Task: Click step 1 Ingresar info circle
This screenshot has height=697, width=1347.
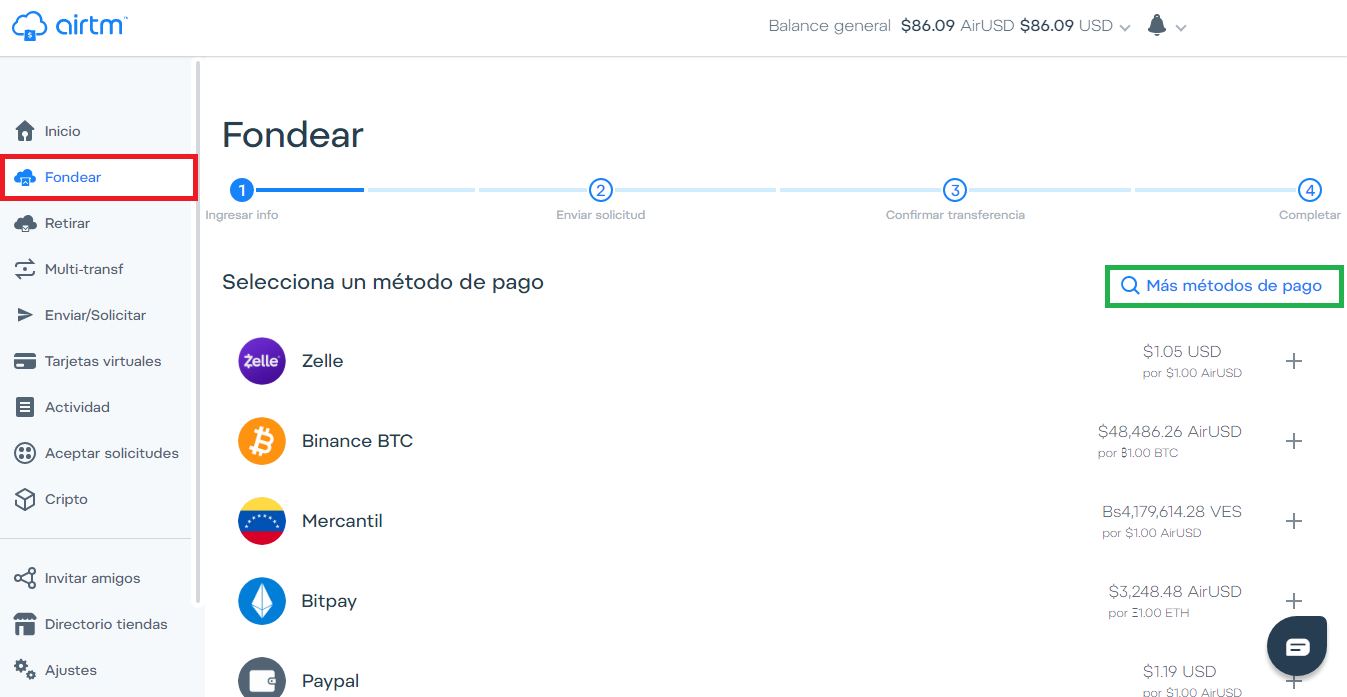Action: click(x=241, y=189)
